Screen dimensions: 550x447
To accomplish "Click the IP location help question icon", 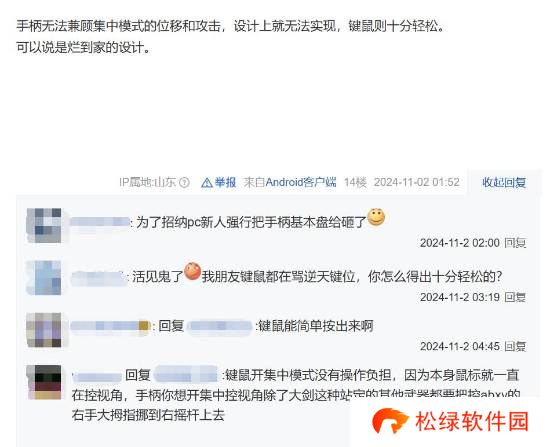I will pyautogui.click(x=184, y=182).
